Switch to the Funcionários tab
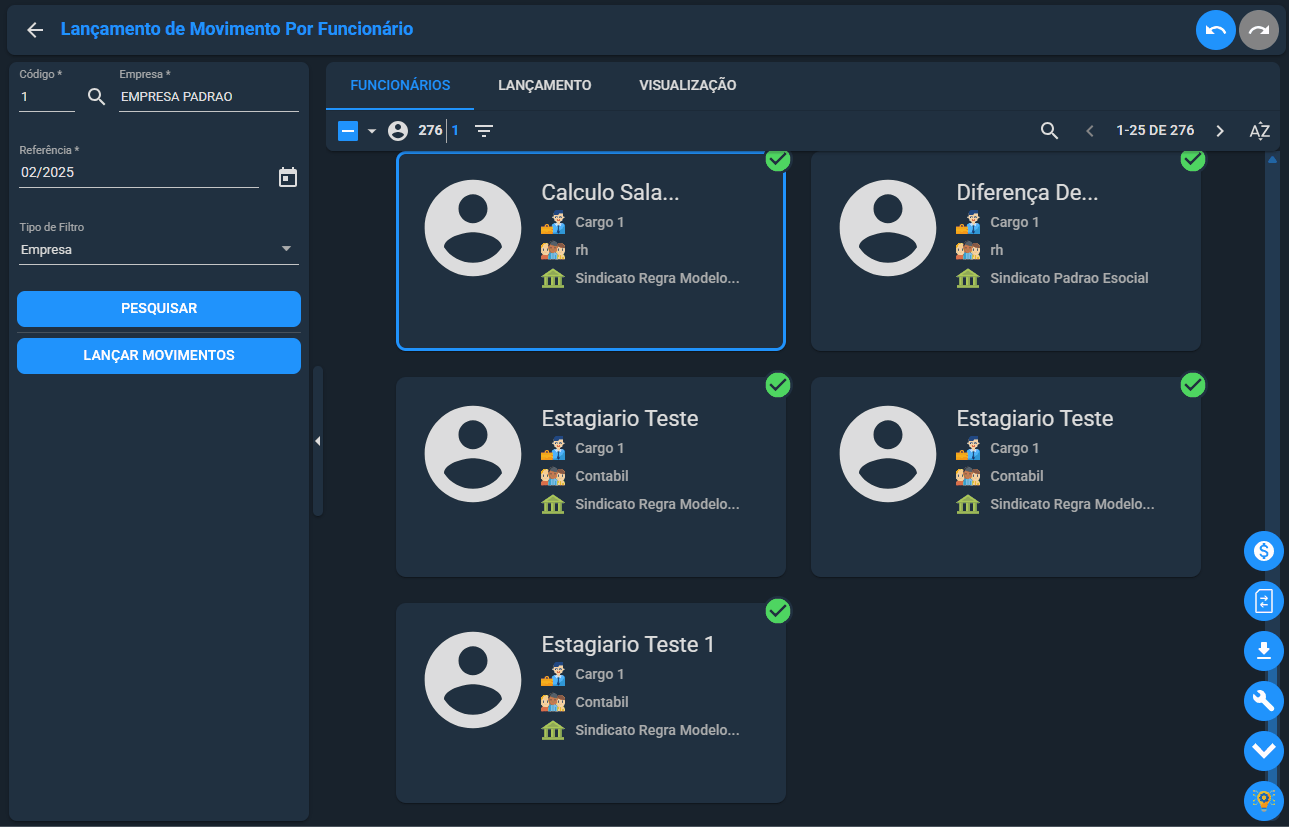The image size is (1289, 827). click(400, 85)
